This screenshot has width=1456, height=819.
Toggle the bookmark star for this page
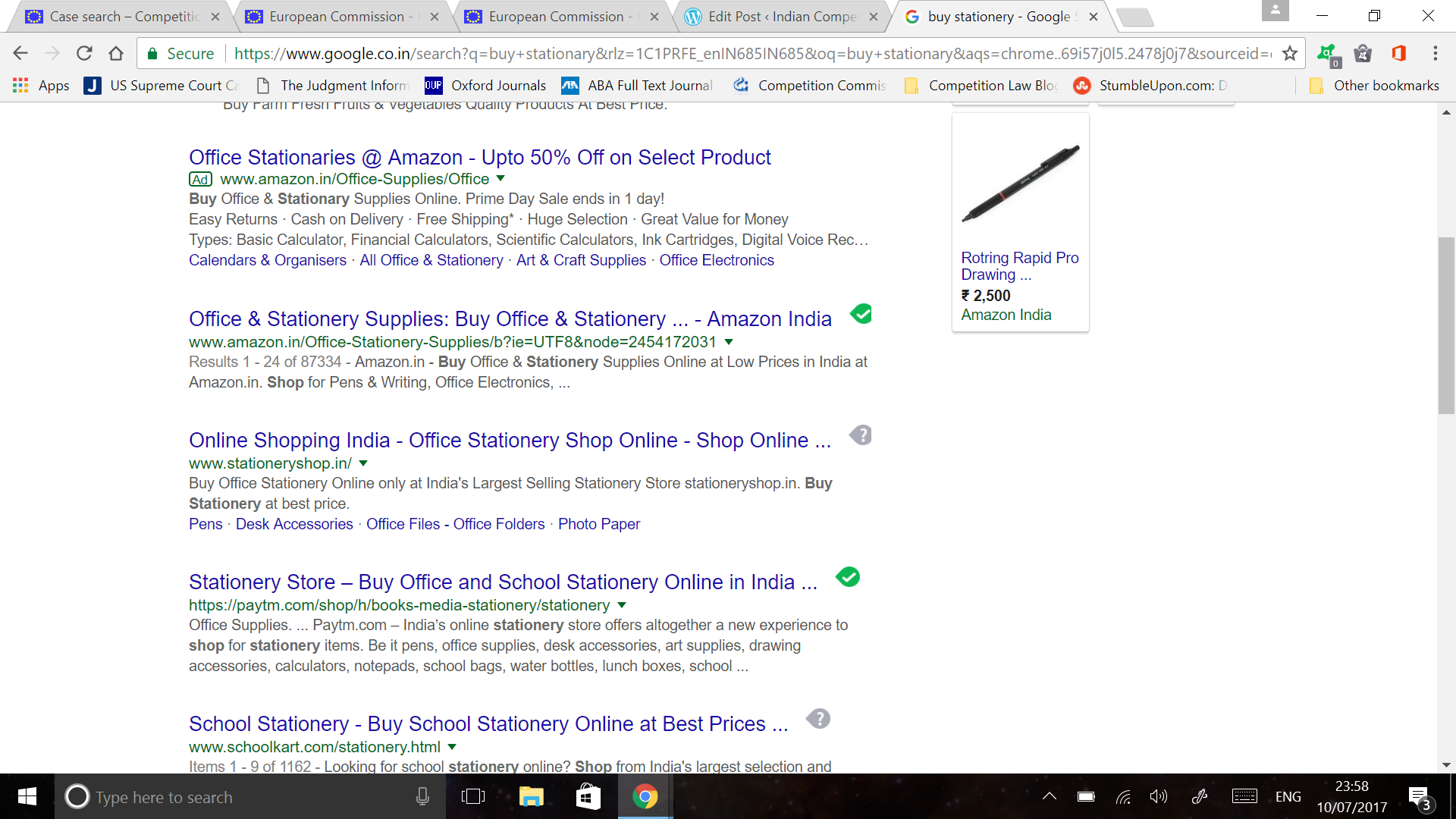click(x=1289, y=53)
